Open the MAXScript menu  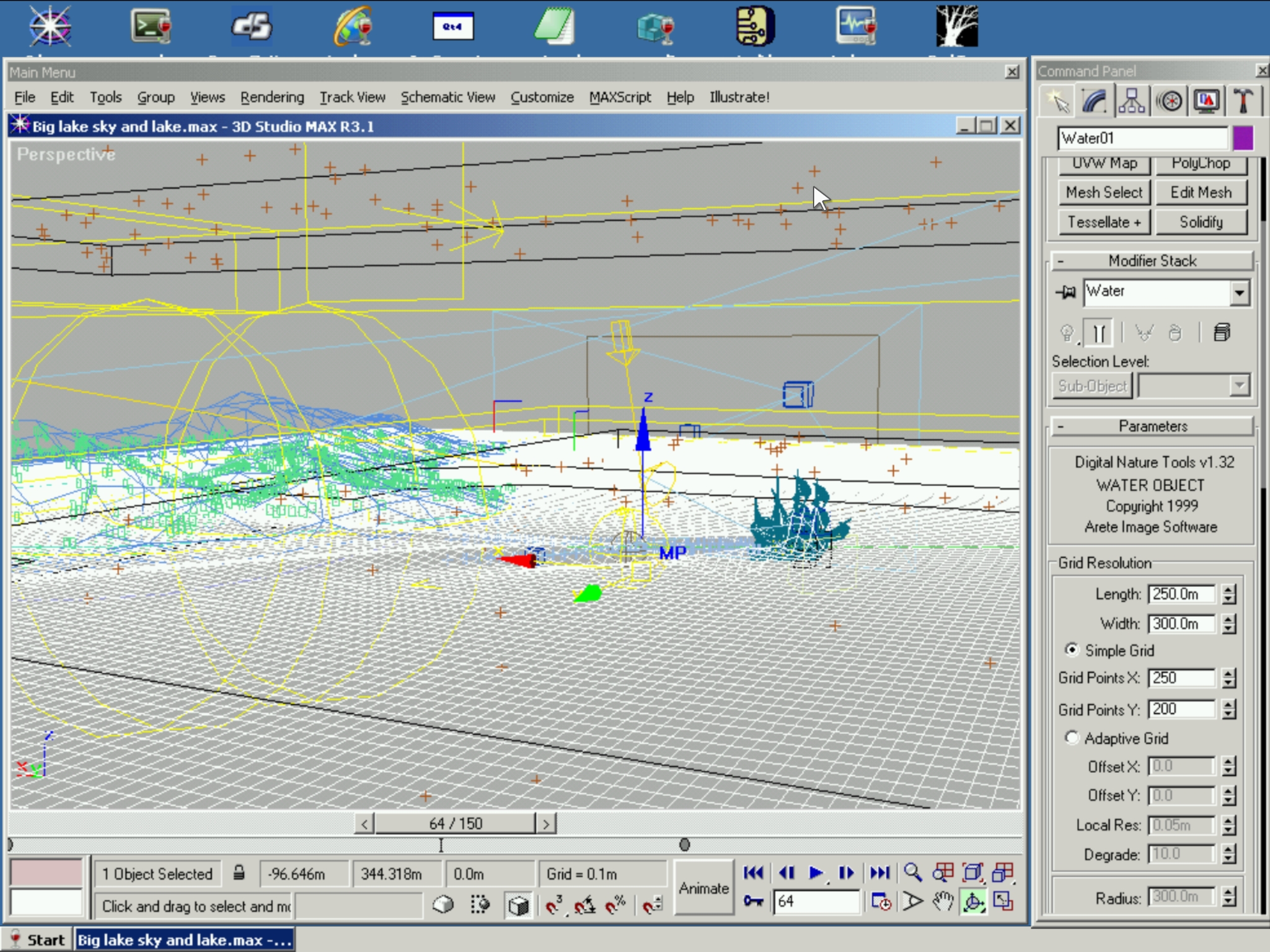619,97
